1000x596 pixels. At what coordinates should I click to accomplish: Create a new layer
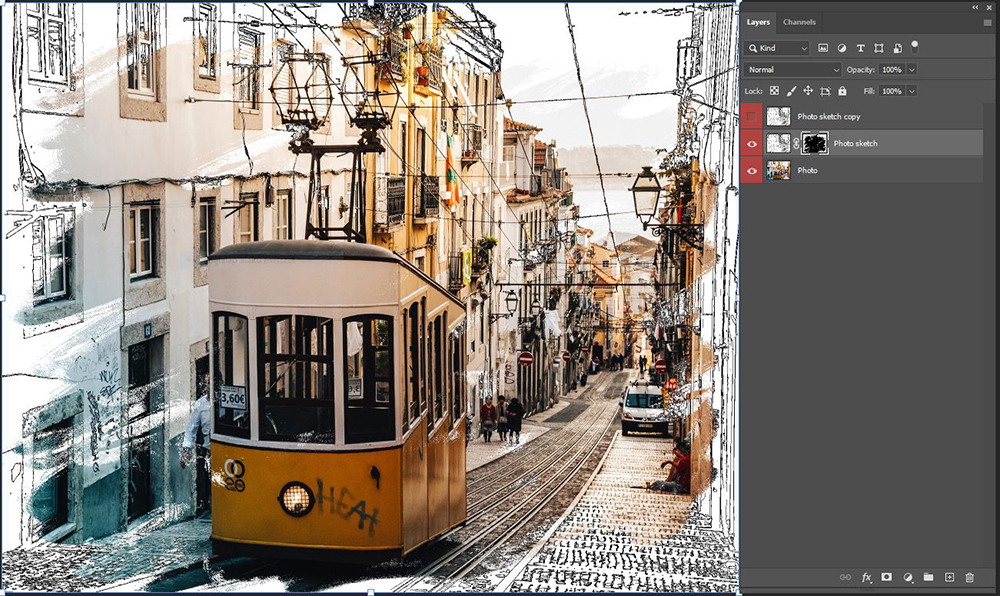(949, 577)
